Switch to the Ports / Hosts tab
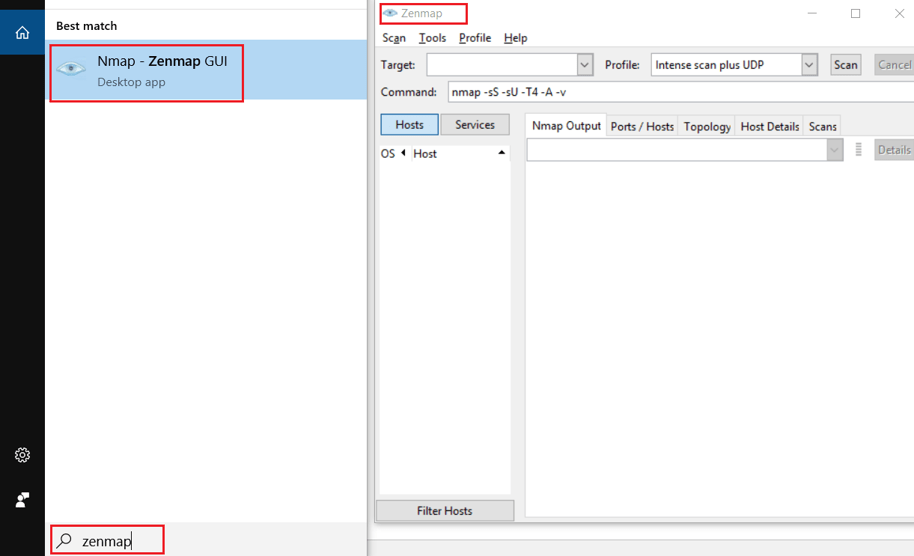Viewport: 914px width, 556px height. pyautogui.click(x=642, y=126)
